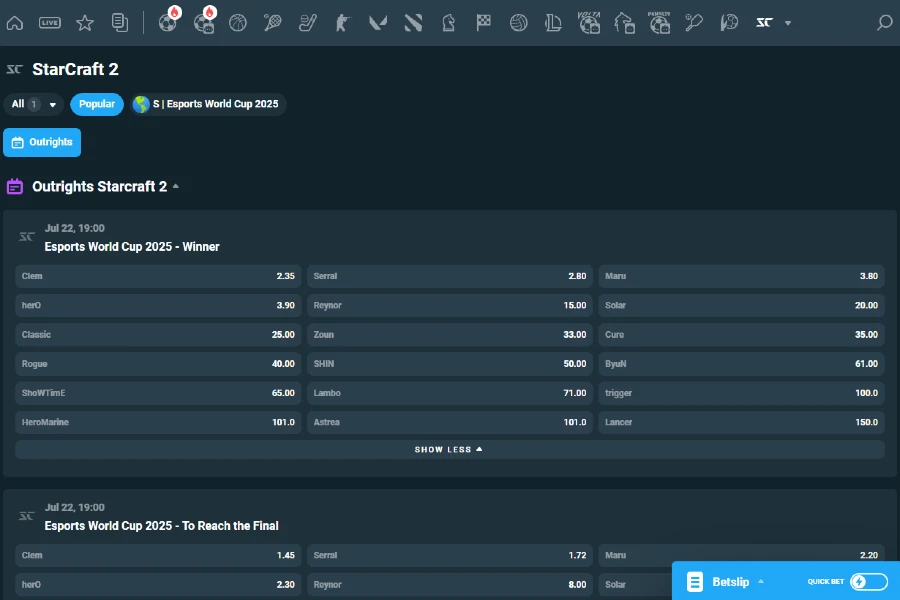
Task: Collapse the Outrights Starcraft 2 section
Action: 176,186
